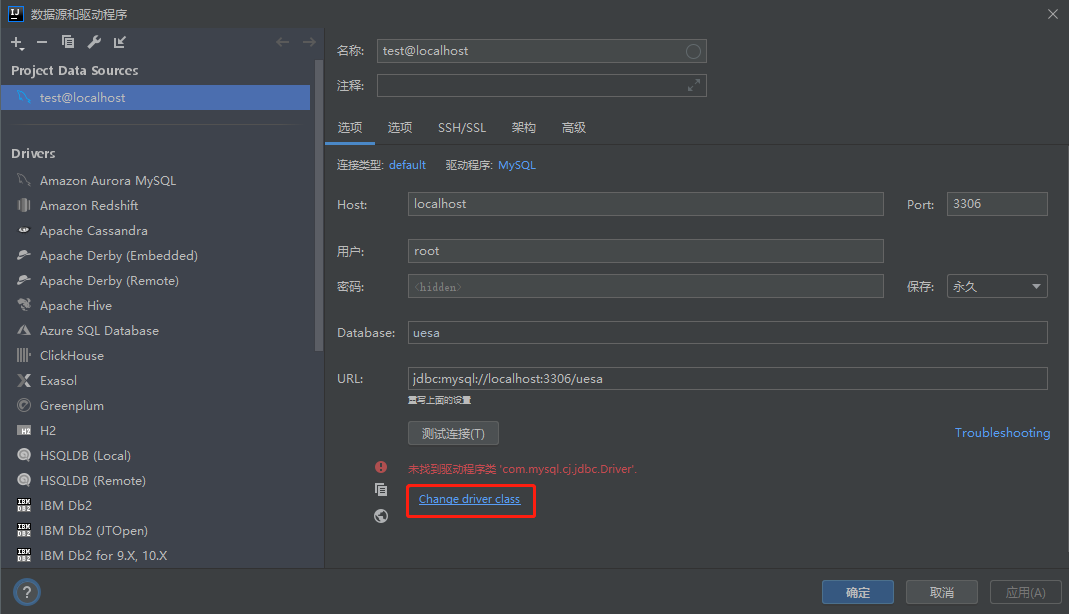Open help with the question mark icon
Image resolution: width=1069 pixels, height=614 pixels.
(x=26, y=591)
